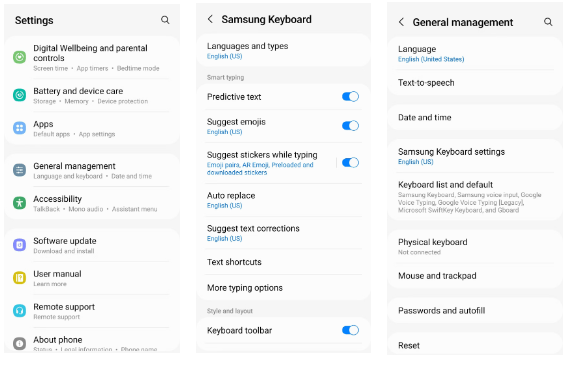This screenshot has height=365, width=573.
Task: Search within General management using magnifier icon
Action: (548, 22)
